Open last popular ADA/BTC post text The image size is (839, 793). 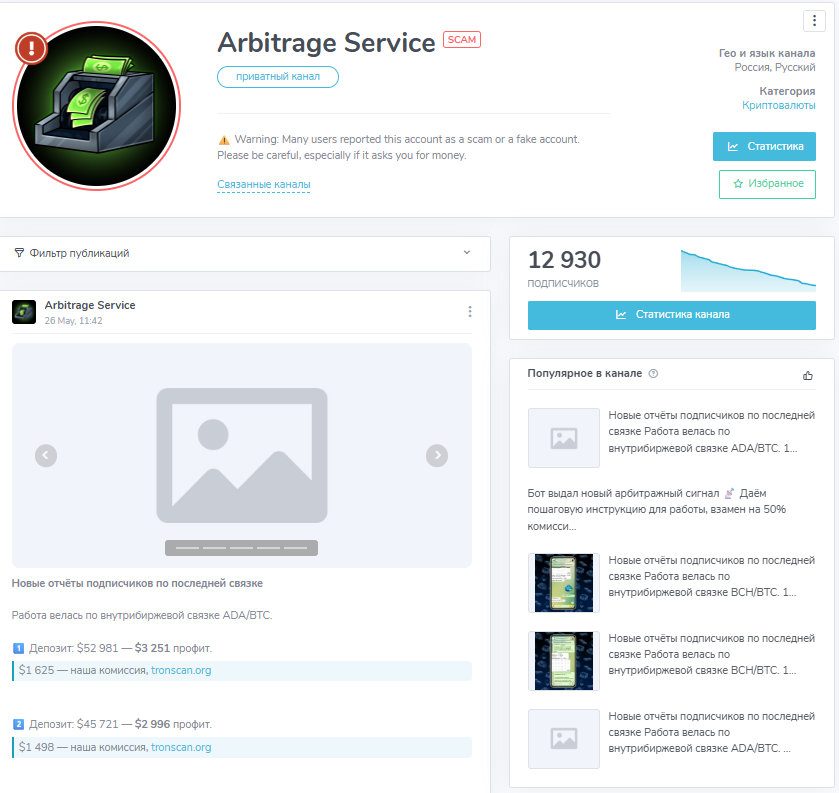click(x=712, y=733)
